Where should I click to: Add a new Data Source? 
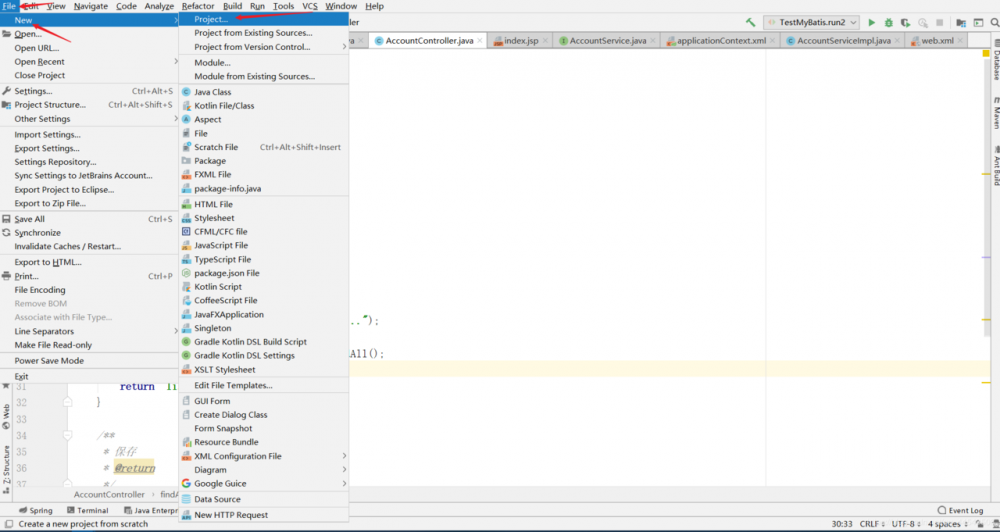263,499
